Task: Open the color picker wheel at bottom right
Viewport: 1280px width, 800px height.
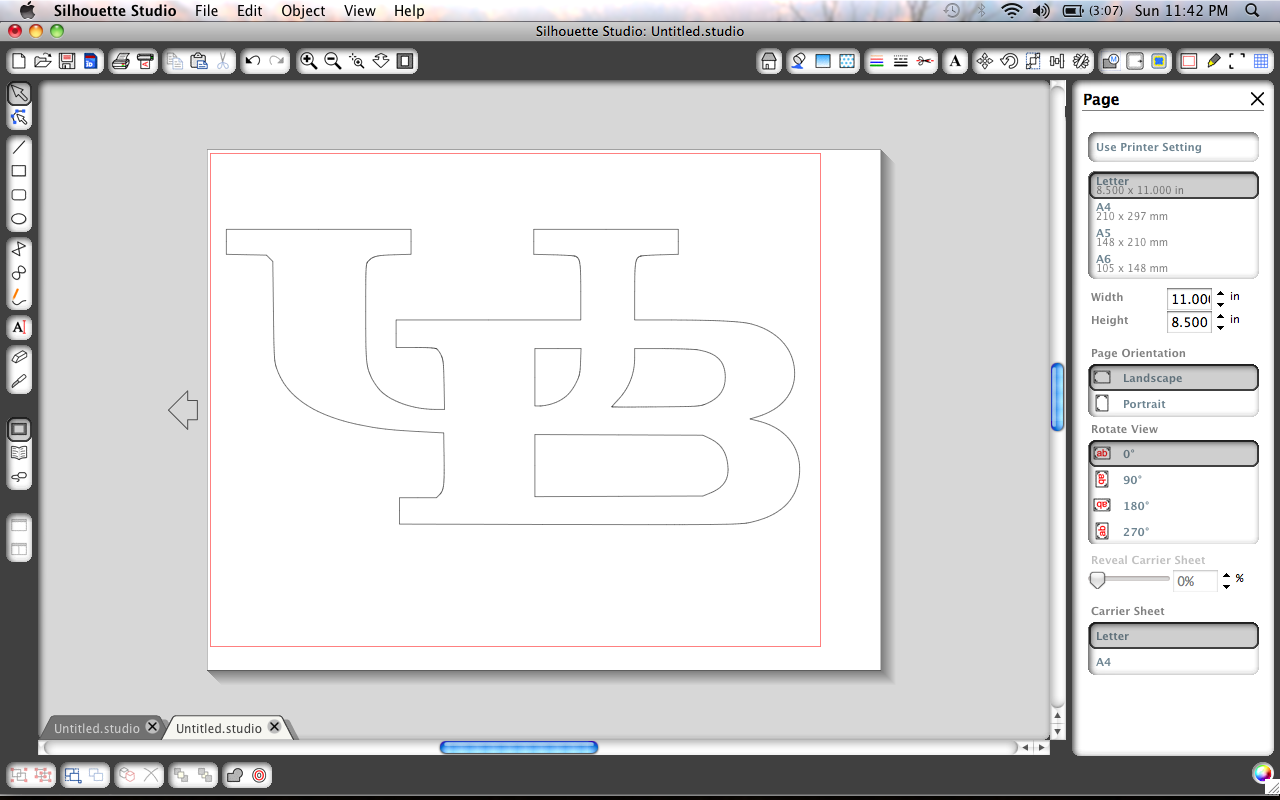Action: click(1263, 773)
